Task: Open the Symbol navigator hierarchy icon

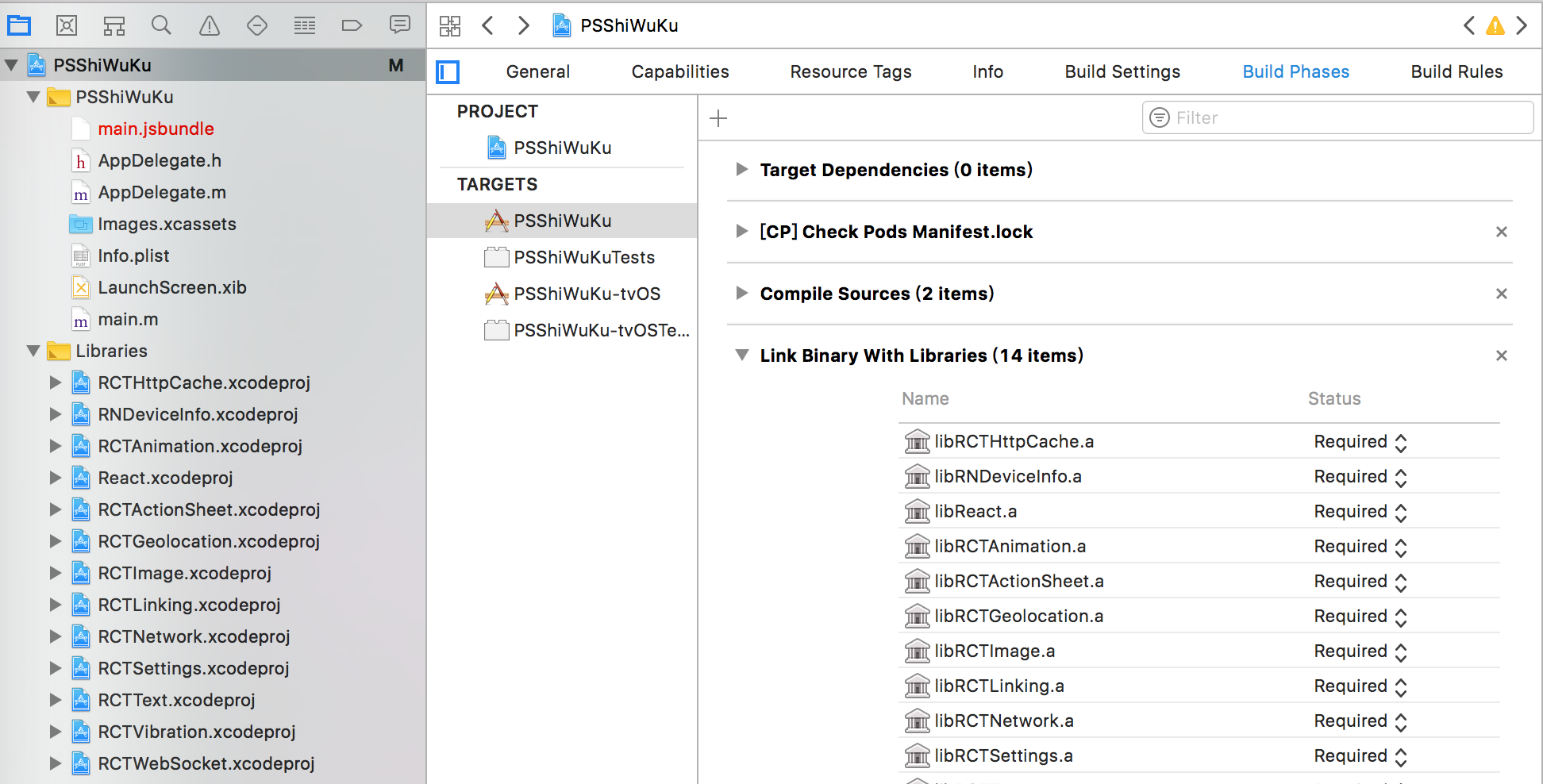Action: pos(114,25)
